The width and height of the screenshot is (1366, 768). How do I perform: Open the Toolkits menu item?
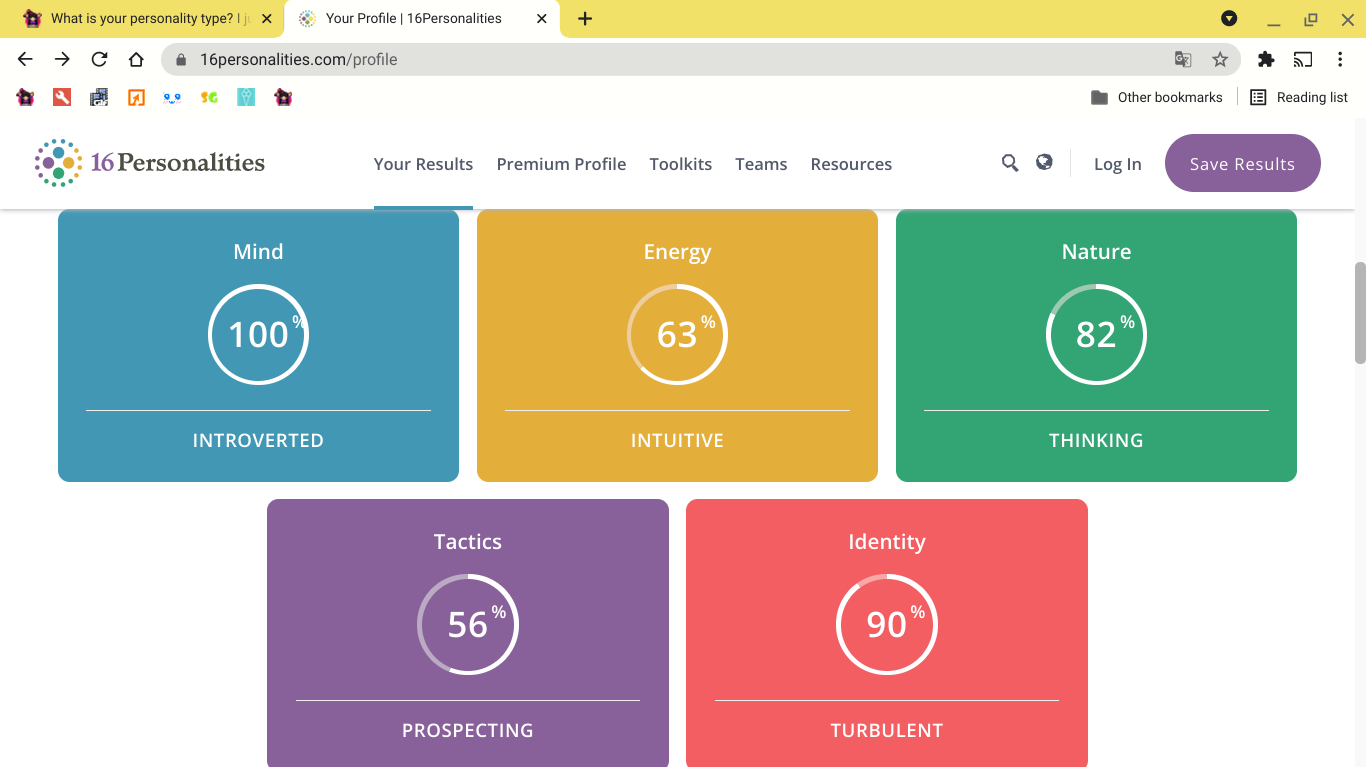click(681, 164)
